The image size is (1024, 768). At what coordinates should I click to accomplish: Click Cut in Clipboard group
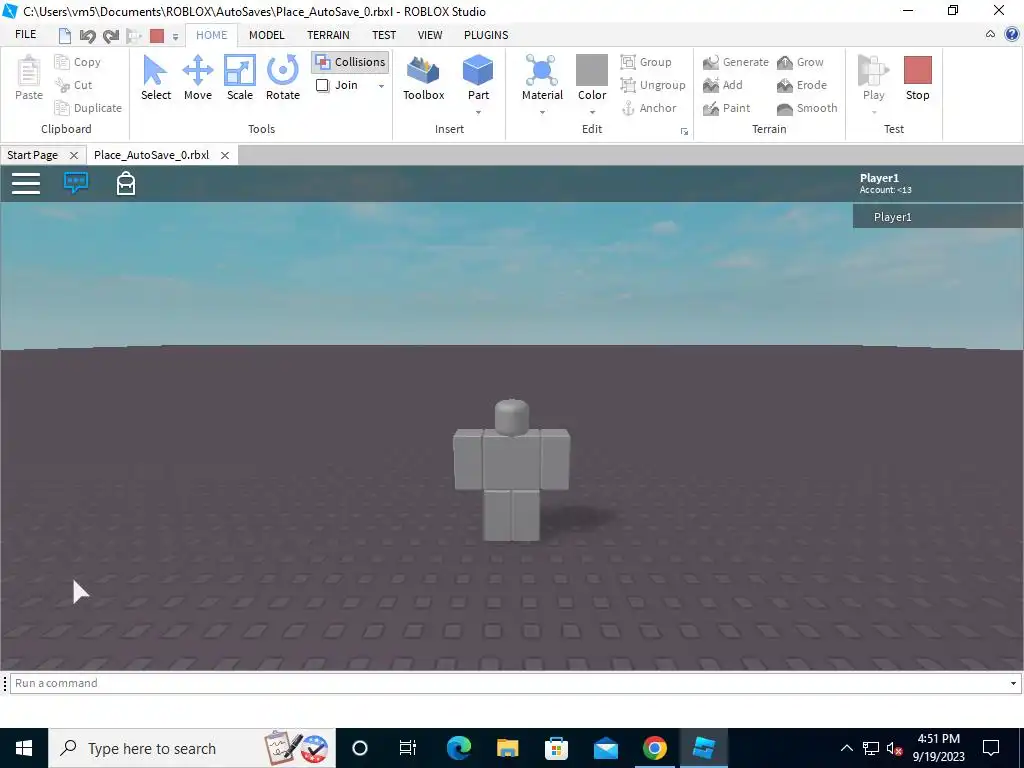74,85
